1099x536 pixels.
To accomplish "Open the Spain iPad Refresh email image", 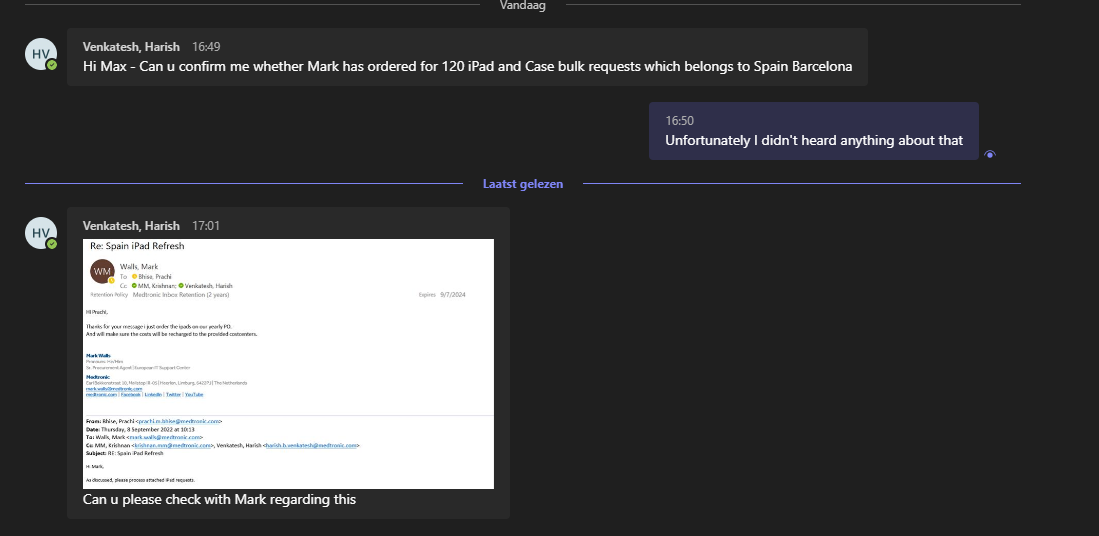I will pyautogui.click(x=288, y=363).
